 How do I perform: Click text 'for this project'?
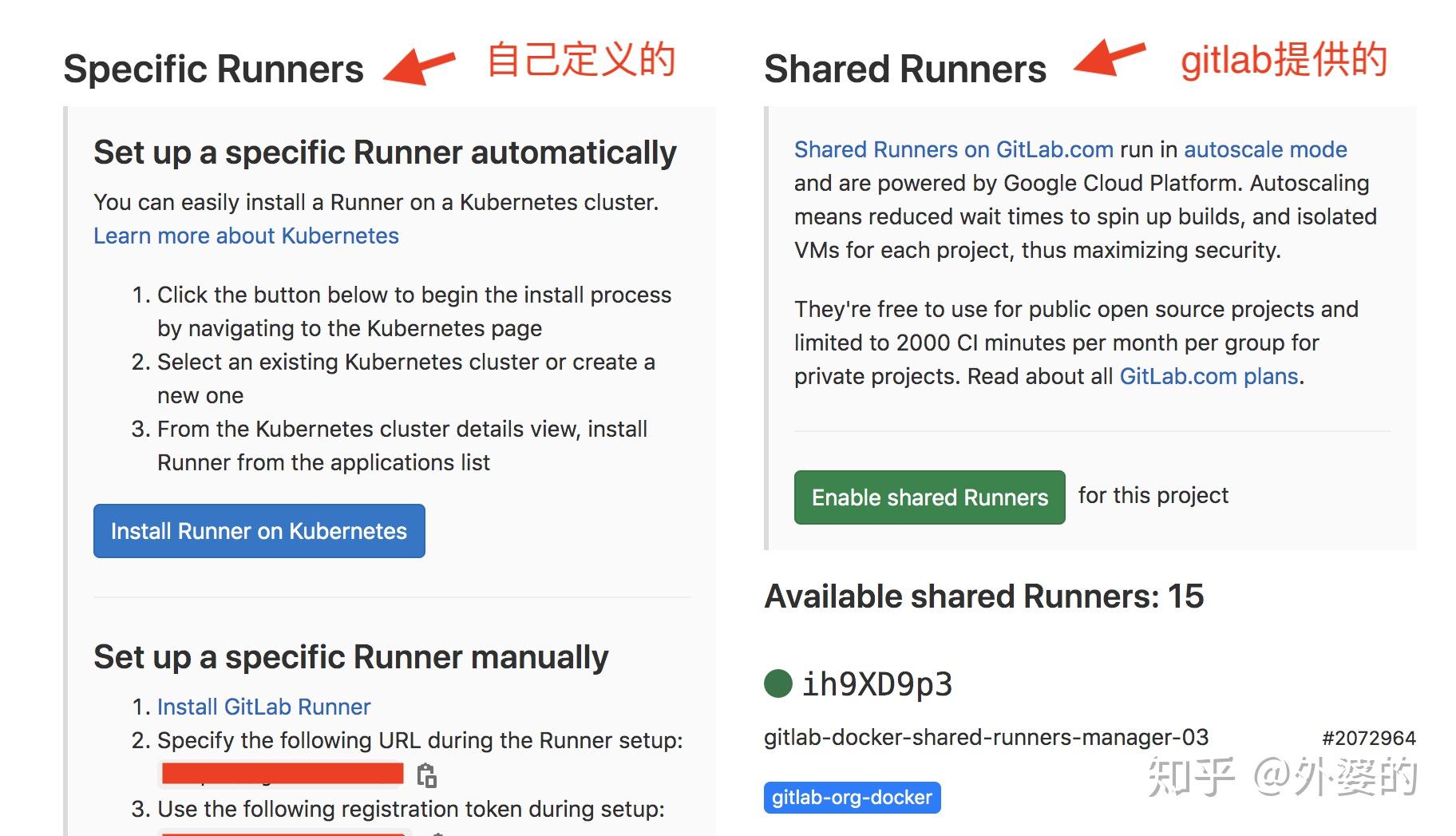[1153, 495]
